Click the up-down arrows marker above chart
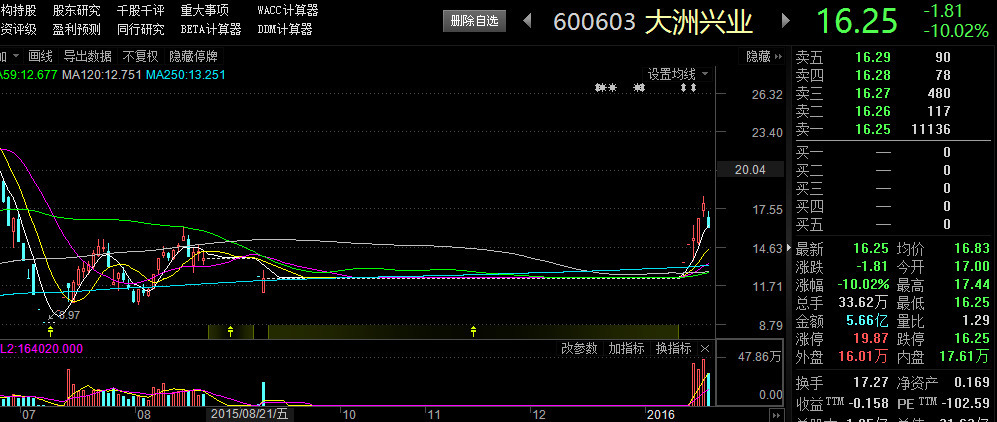 [688, 89]
